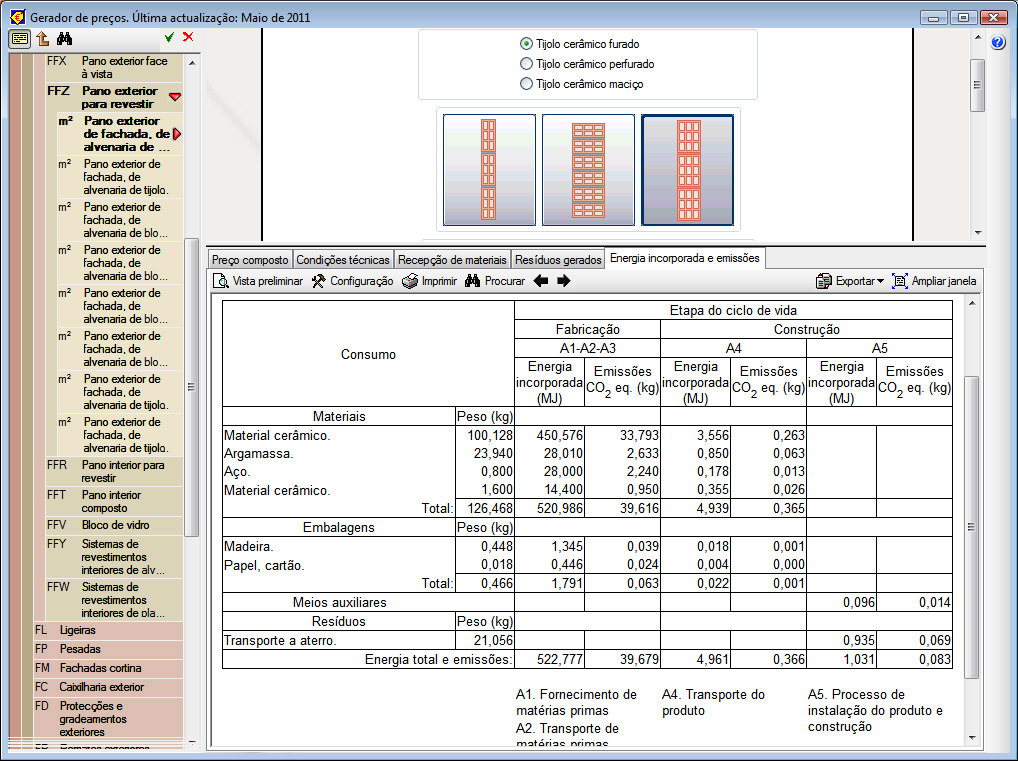Image resolution: width=1018 pixels, height=761 pixels.
Task: Click the 'Argamassa.' material row
Action: point(258,453)
